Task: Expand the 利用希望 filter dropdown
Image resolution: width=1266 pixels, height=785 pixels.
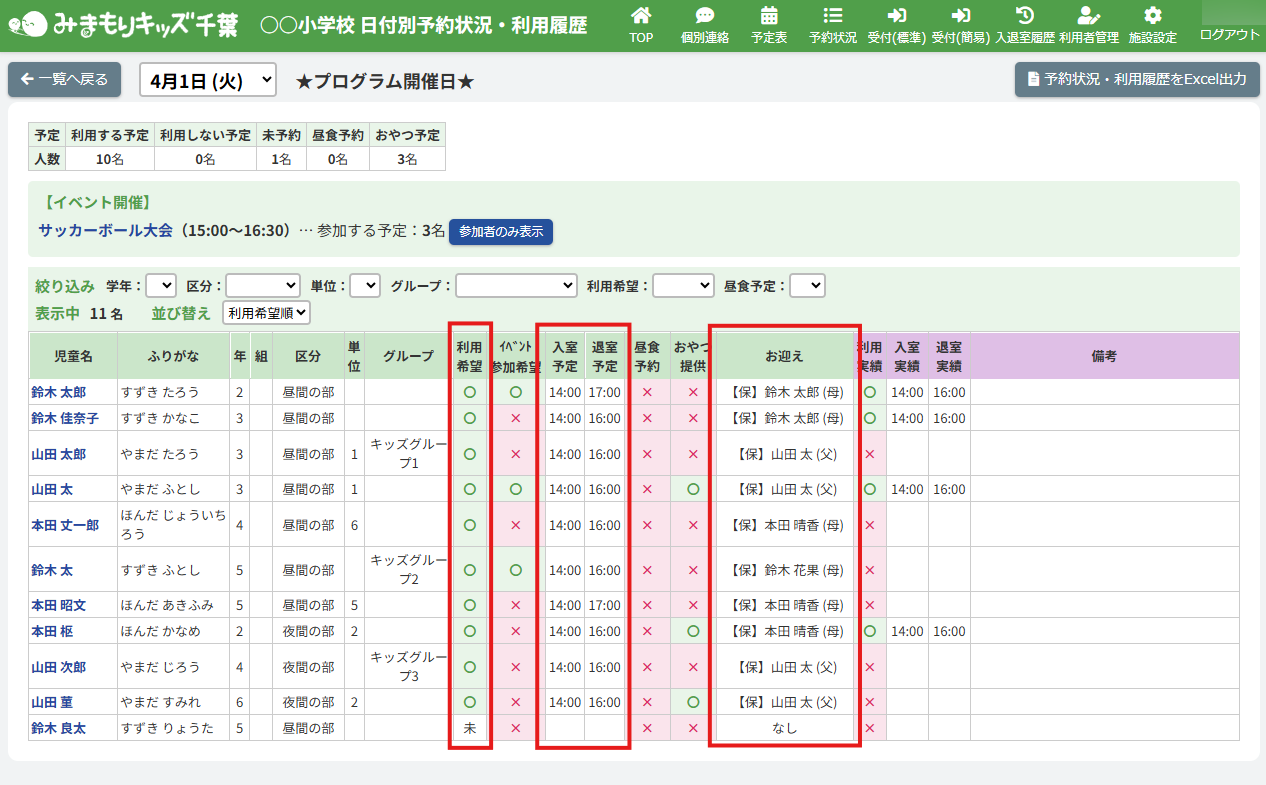Action: [x=683, y=286]
